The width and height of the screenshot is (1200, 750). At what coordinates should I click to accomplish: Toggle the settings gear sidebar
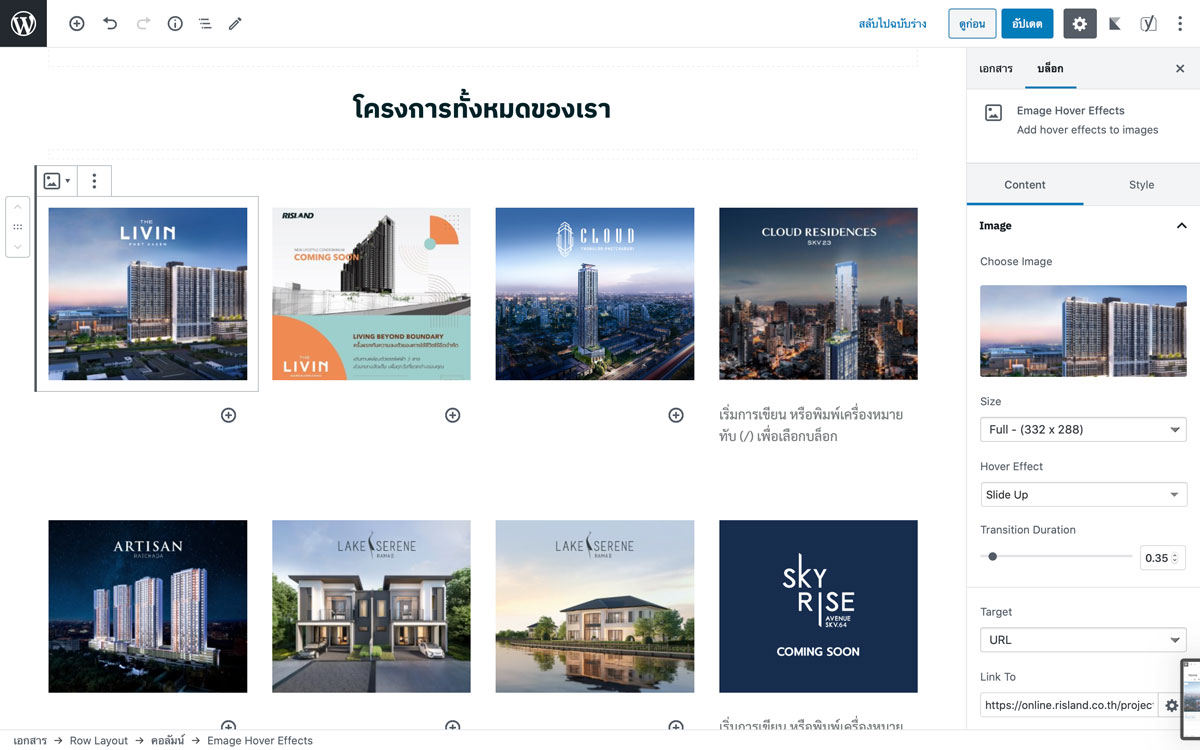[1079, 23]
